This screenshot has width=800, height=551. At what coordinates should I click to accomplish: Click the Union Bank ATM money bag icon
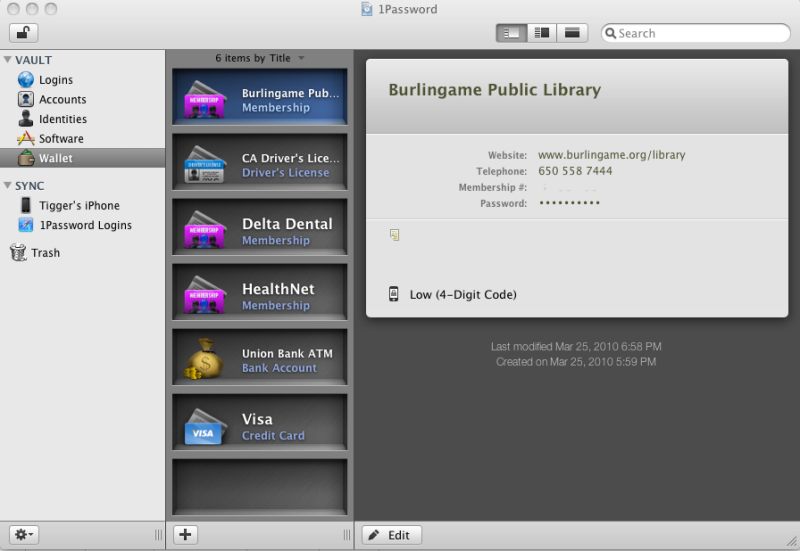(204, 359)
